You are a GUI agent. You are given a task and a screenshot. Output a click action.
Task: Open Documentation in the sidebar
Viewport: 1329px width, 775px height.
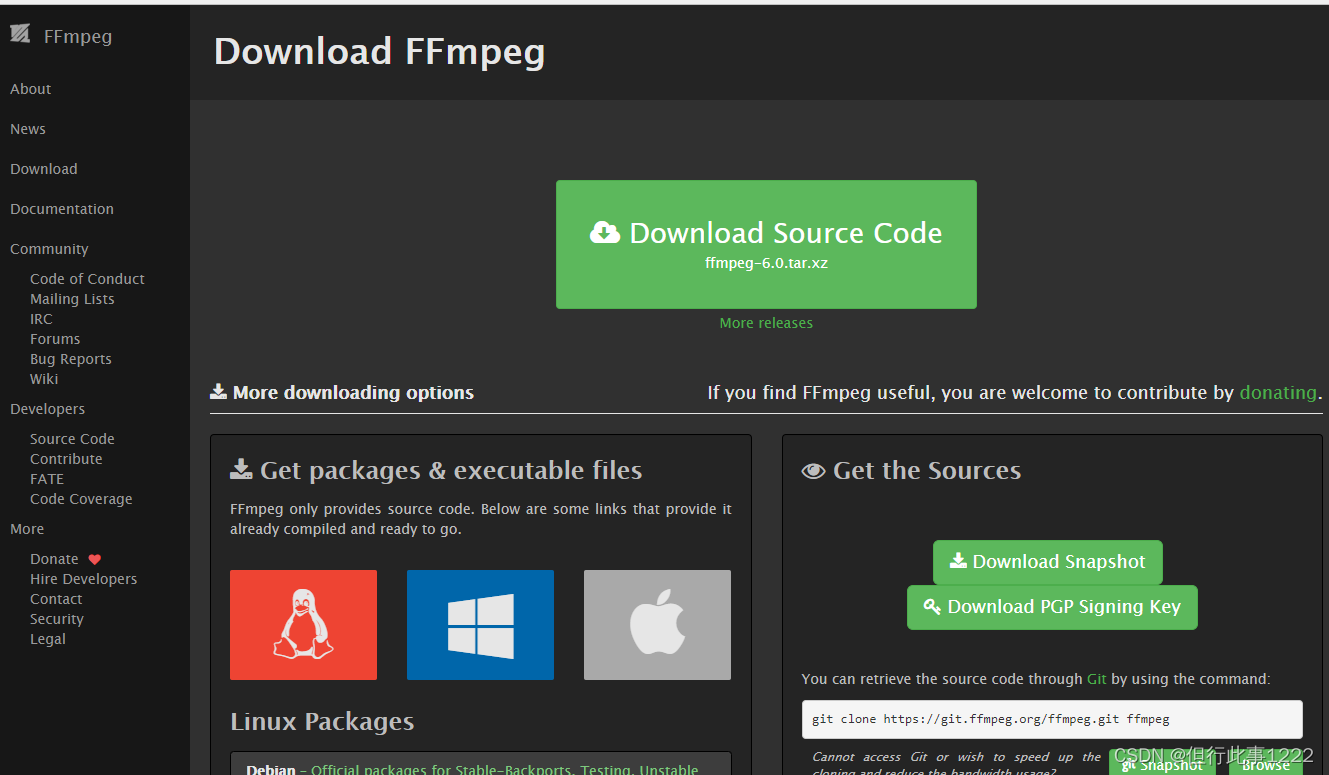[x=62, y=209]
